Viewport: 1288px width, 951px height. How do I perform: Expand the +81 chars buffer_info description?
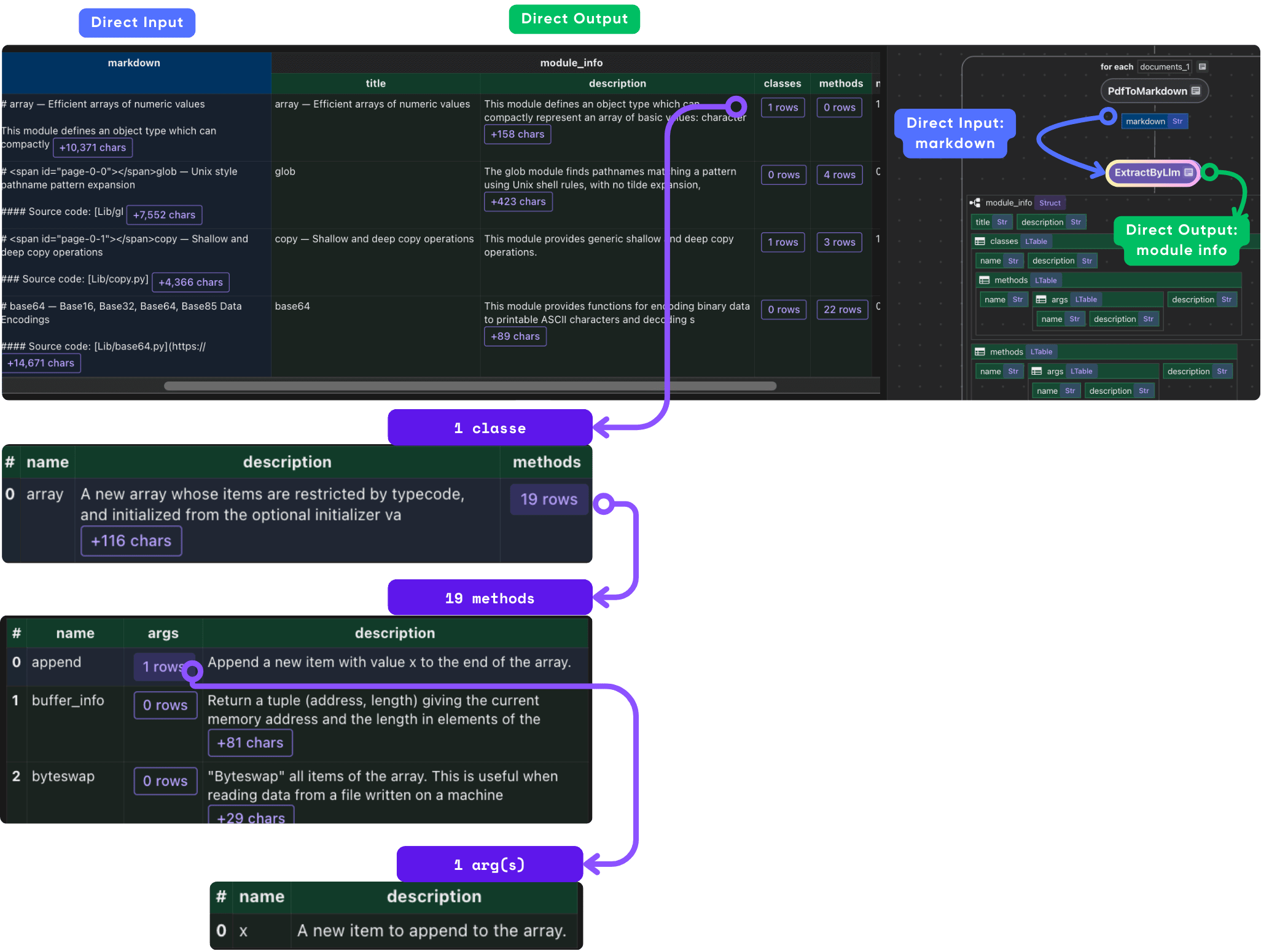[x=250, y=743]
